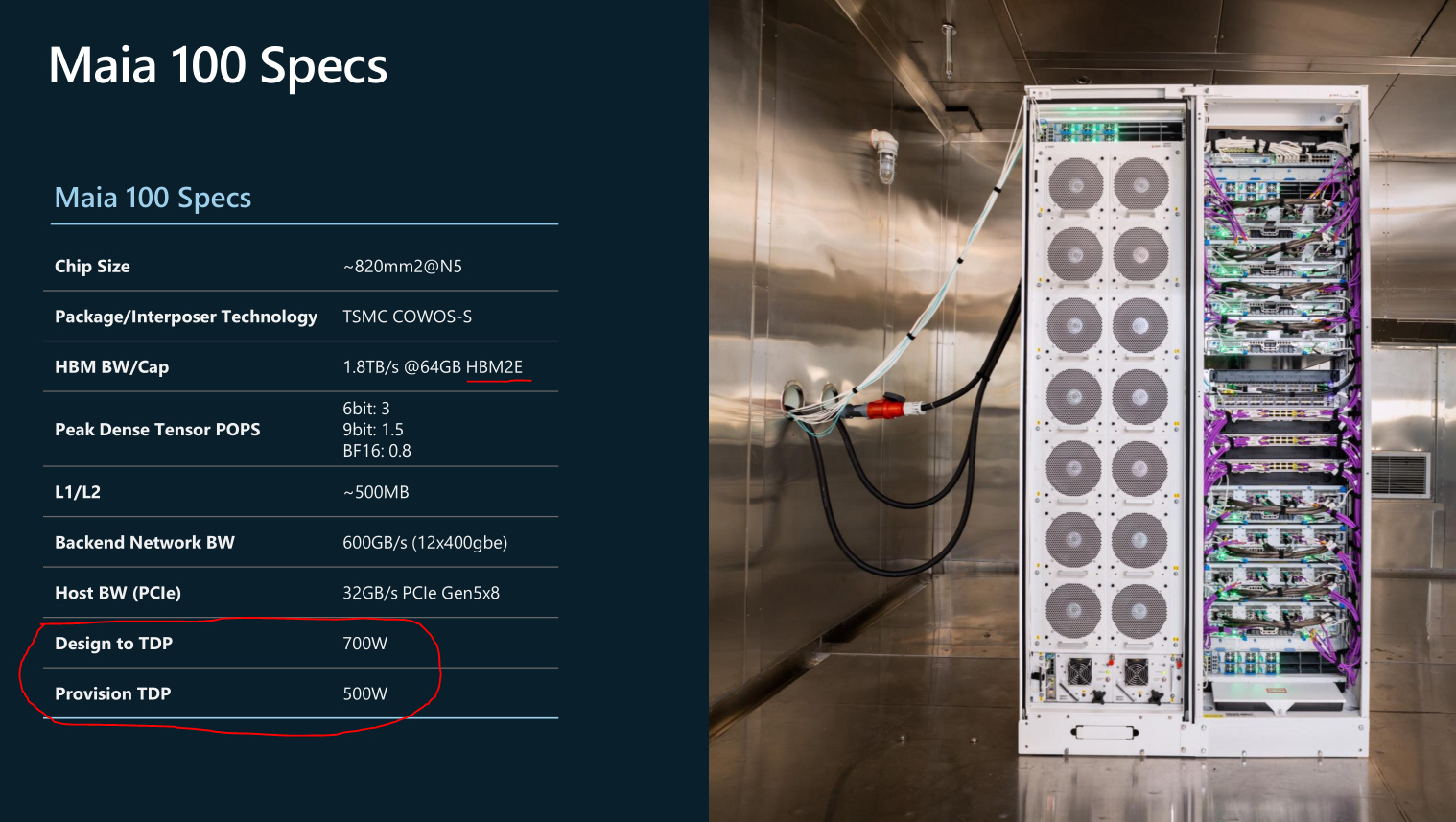The image size is (1456, 822).
Task: Select the 'BF16: 0.8' line
Action: [x=377, y=451]
